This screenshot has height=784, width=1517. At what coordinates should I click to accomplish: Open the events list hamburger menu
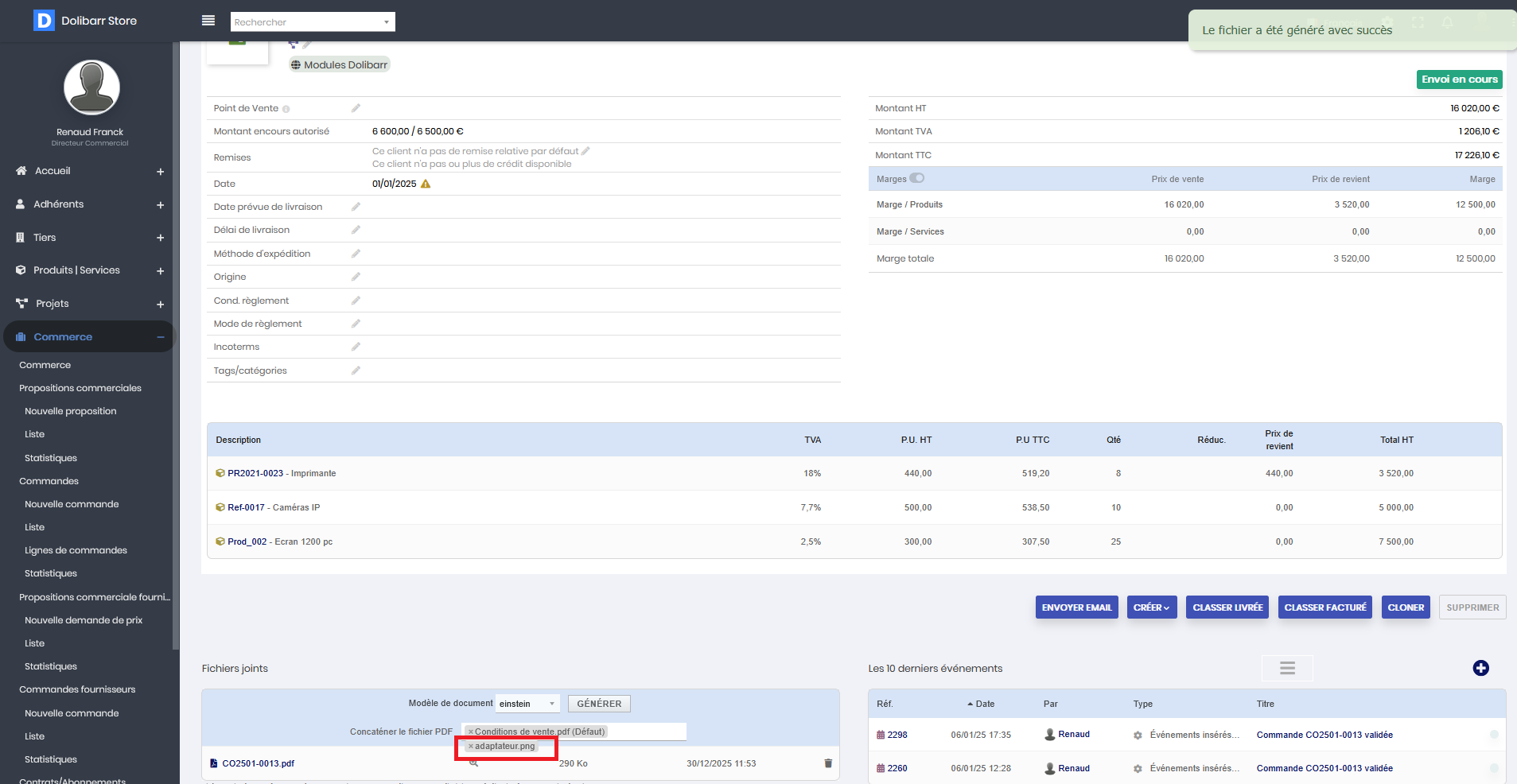(x=1287, y=668)
